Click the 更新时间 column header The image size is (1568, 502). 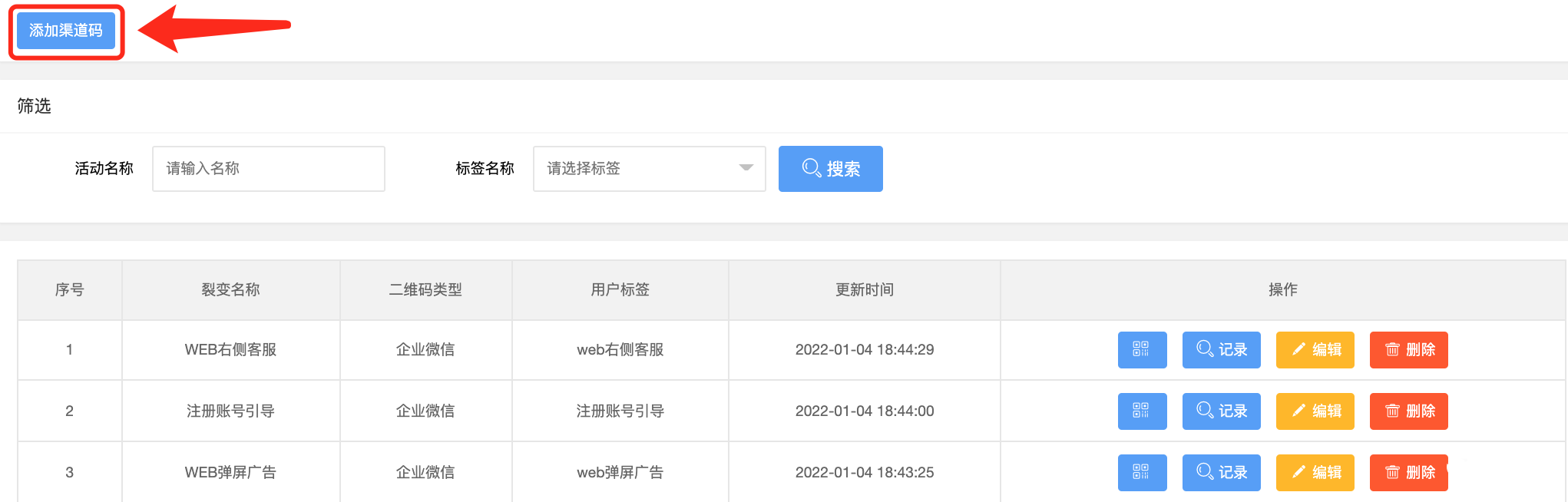coord(864,290)
